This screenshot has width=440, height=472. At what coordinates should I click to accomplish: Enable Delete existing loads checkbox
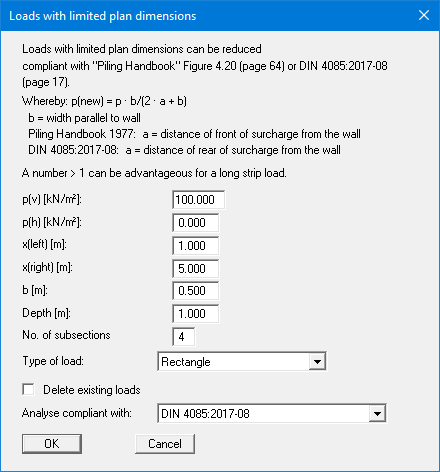click(x=28, y=389)
